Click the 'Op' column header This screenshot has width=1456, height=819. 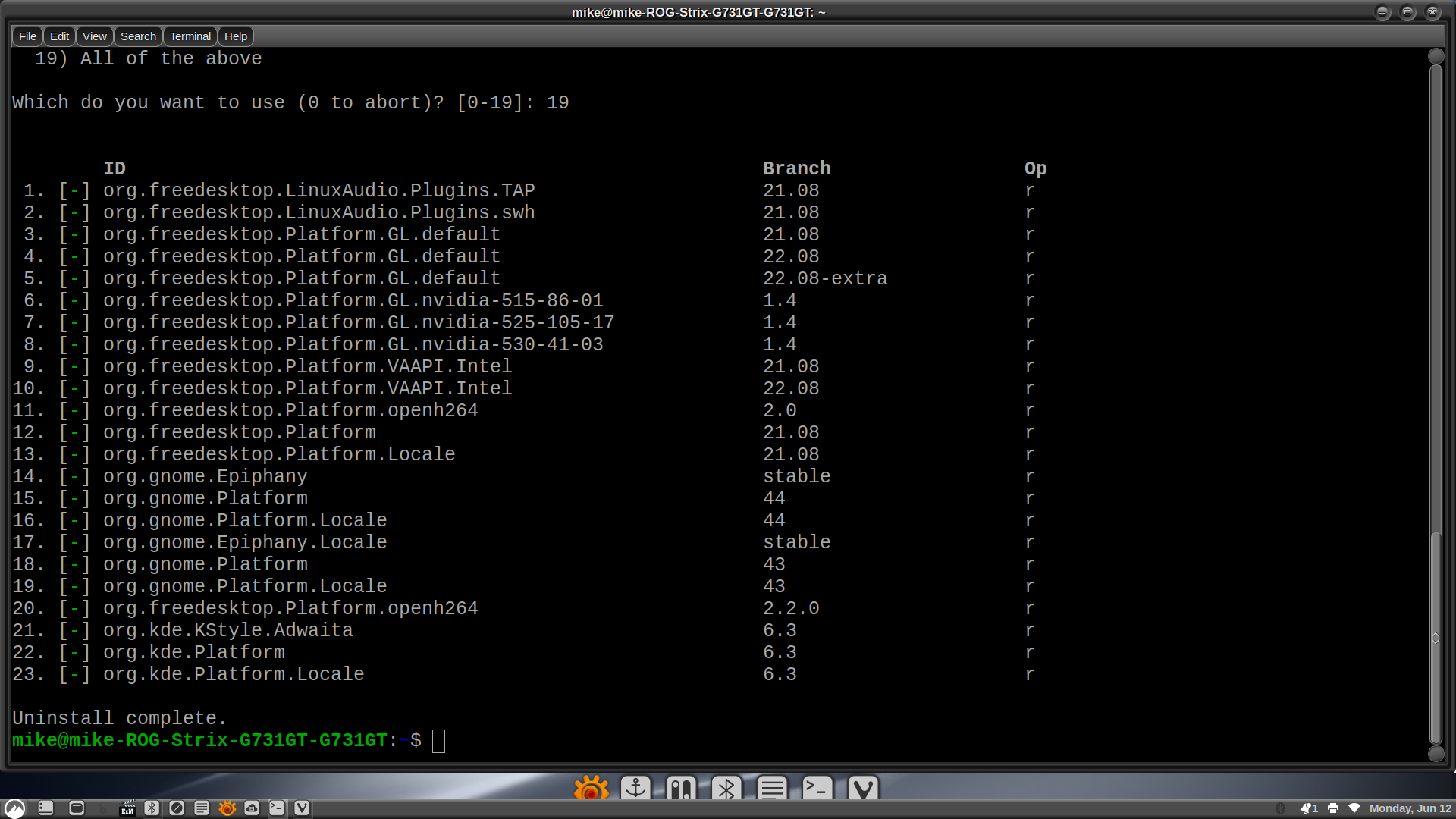[x=1036, y=168]
